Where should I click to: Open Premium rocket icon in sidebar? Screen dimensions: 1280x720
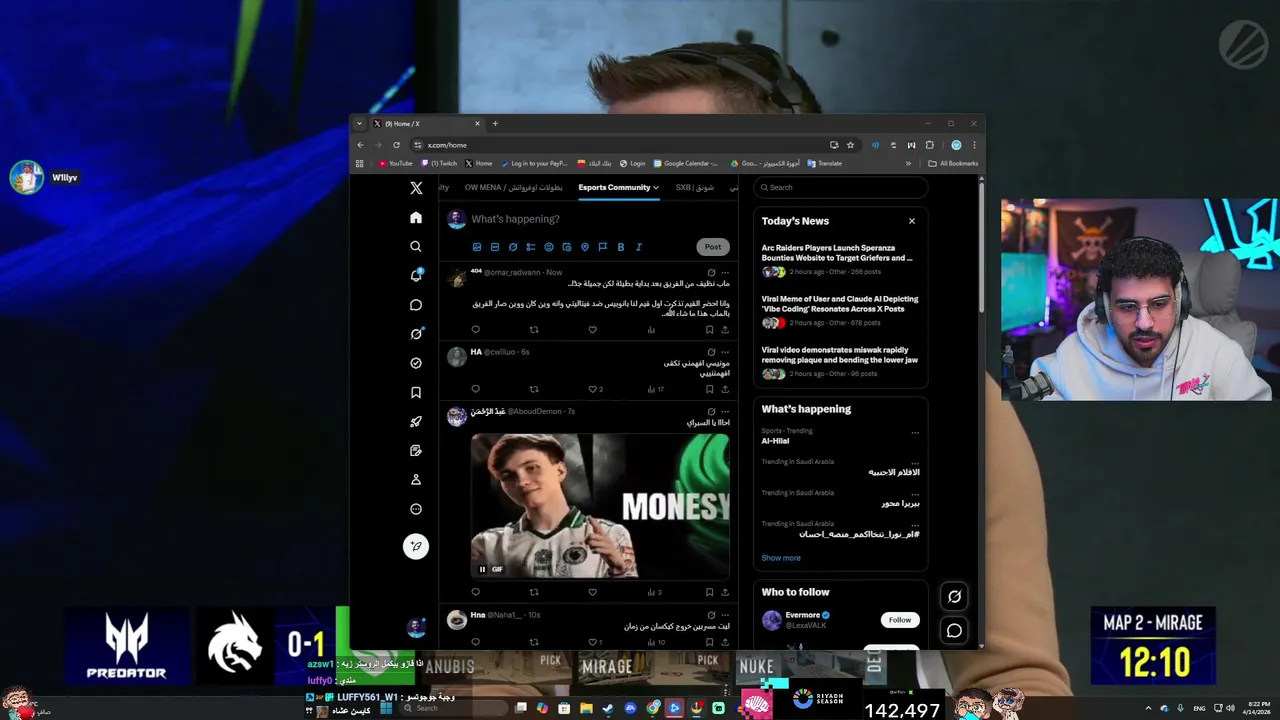click(416, 421)
